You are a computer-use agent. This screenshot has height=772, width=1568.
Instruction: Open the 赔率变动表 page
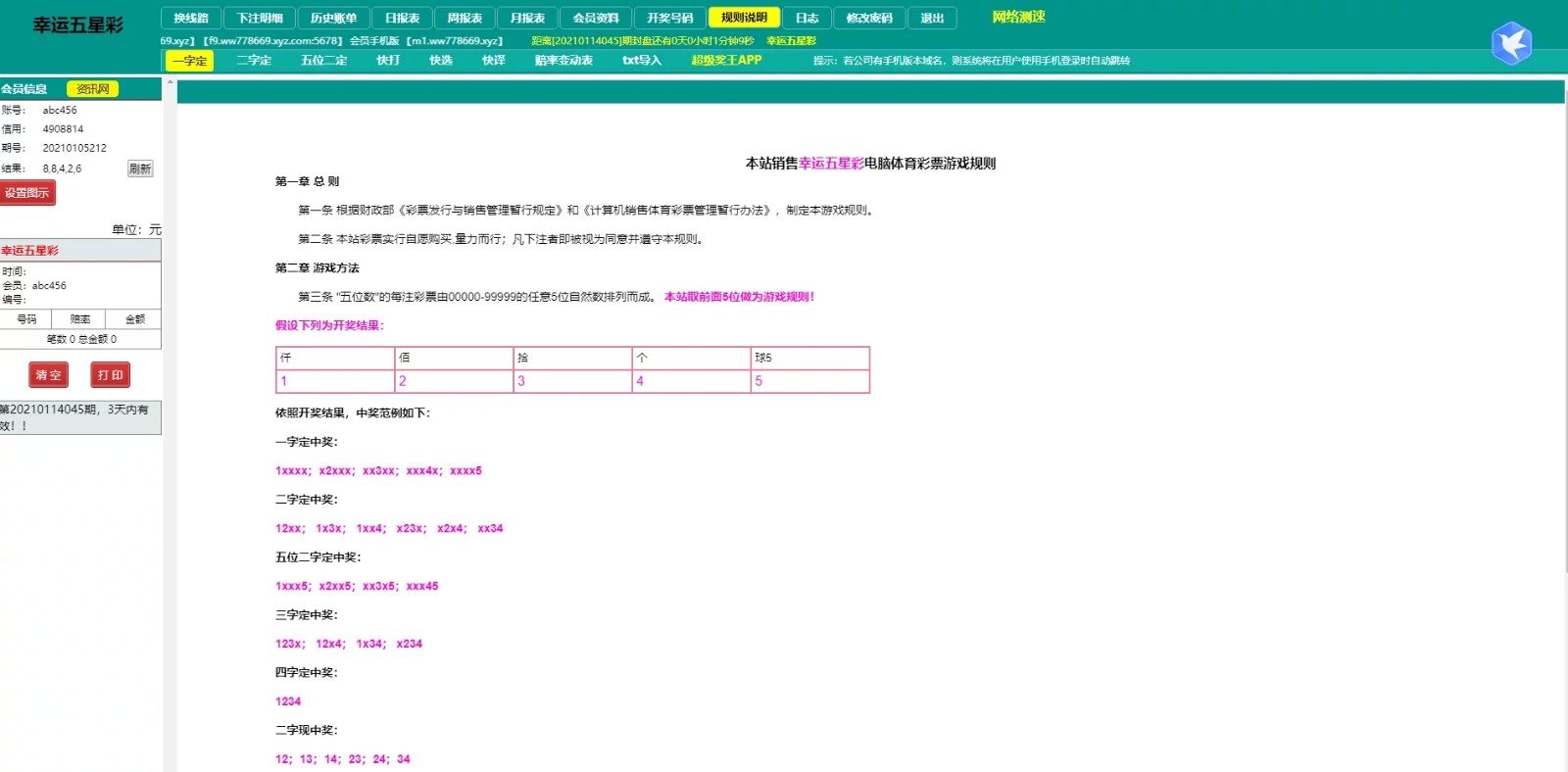coord(563,61)
